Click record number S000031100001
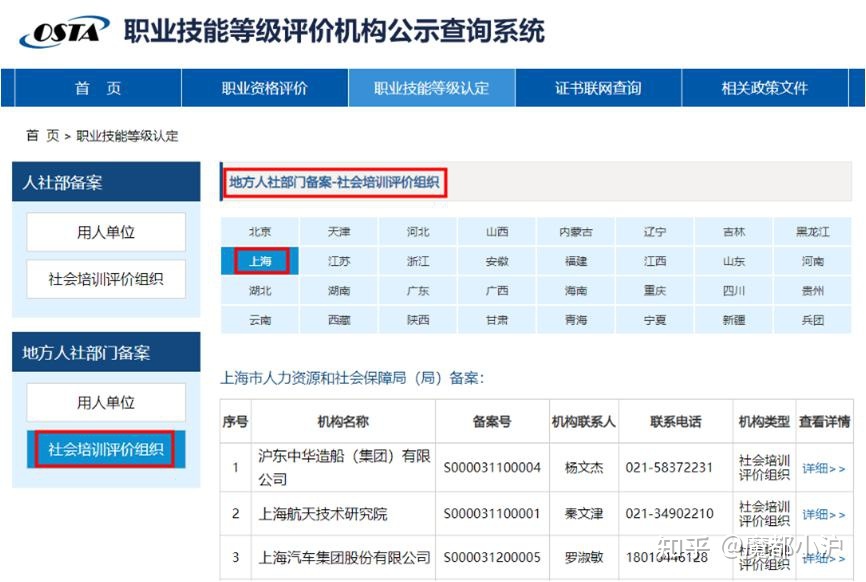This screenshot has width=866, height=582. [x=492, y=514]
